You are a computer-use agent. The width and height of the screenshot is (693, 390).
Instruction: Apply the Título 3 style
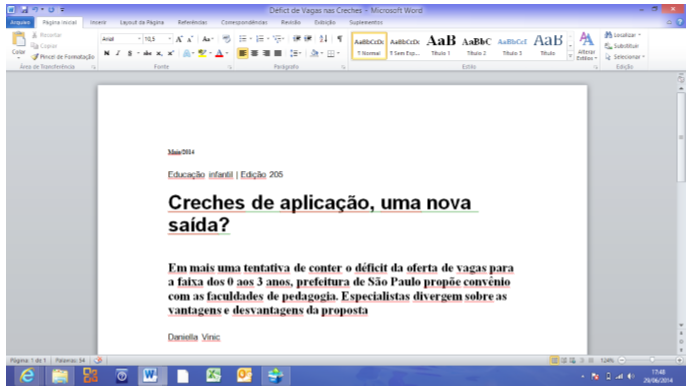(x=512, y=45)
